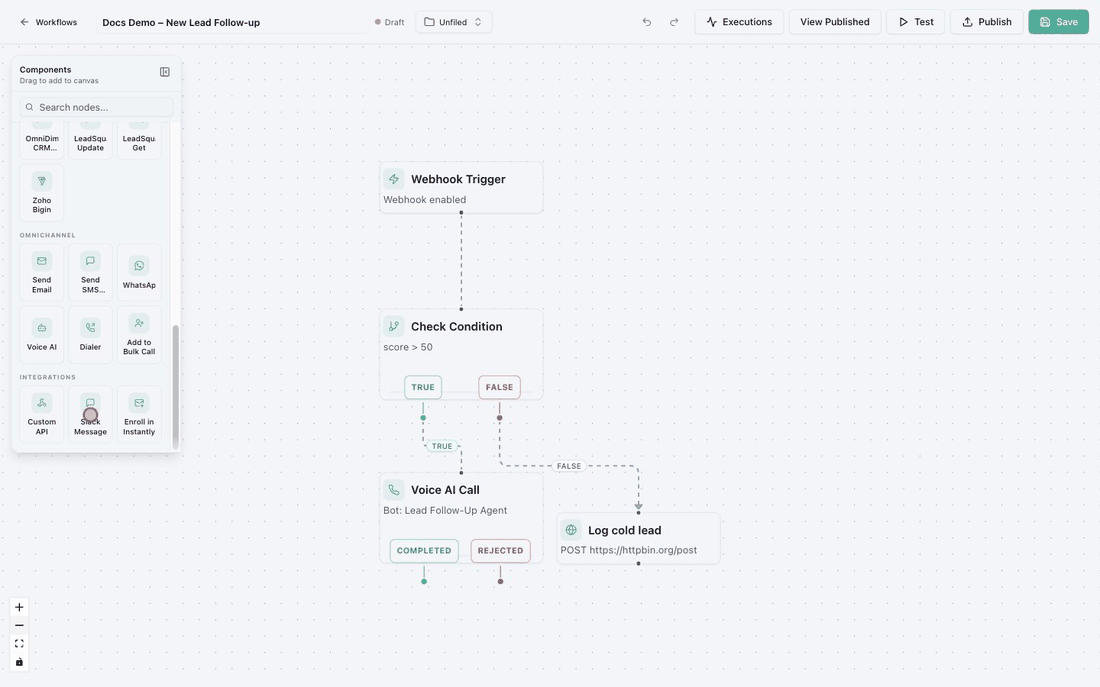This screenshot has height=687, width=1100.
Task: Click the FALSE output on Check Condition
Action: (x=499, y=387)
